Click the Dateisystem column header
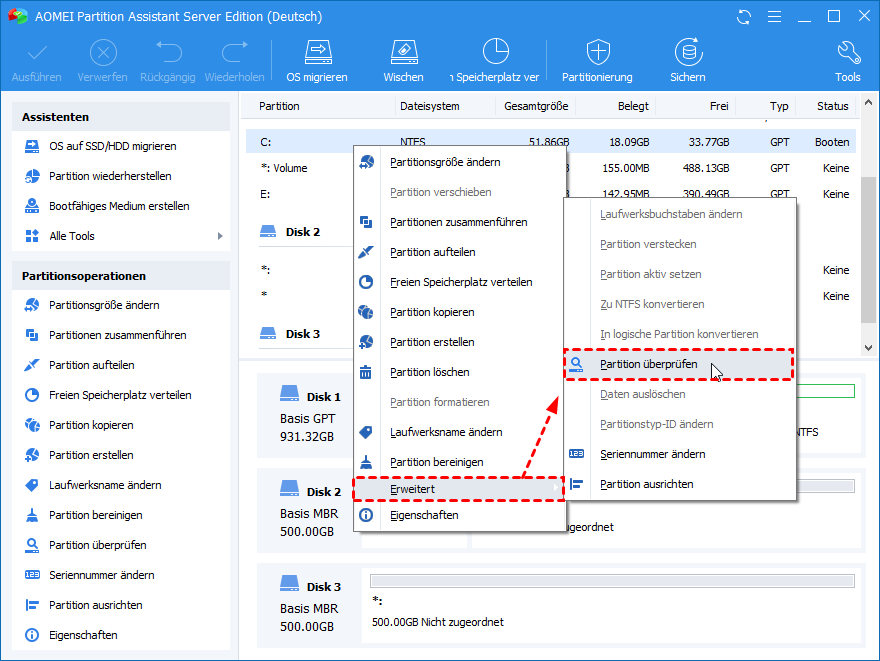880x661 pixels. (429, 106)
